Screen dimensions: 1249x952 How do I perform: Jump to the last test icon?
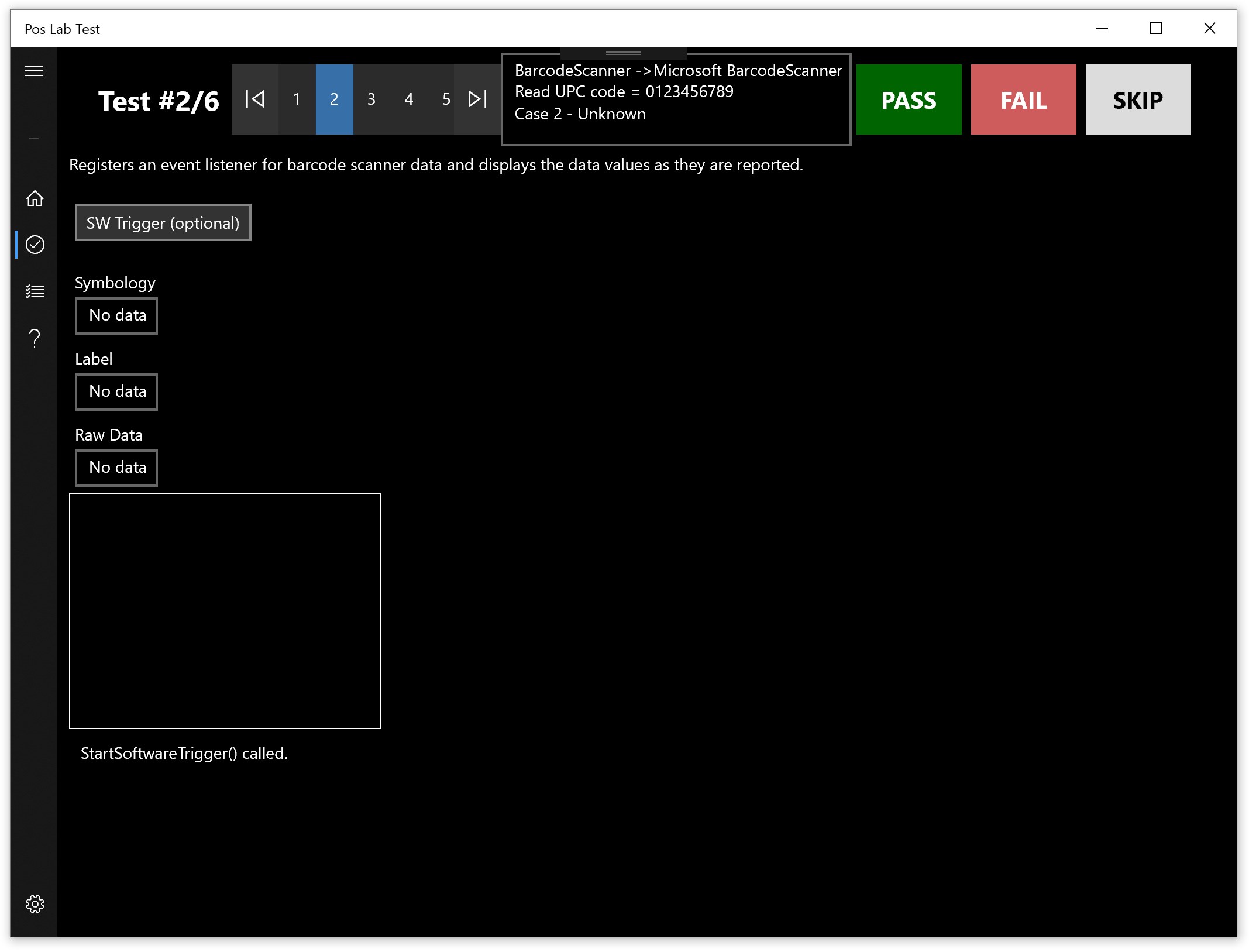click(x=477, y=99)
